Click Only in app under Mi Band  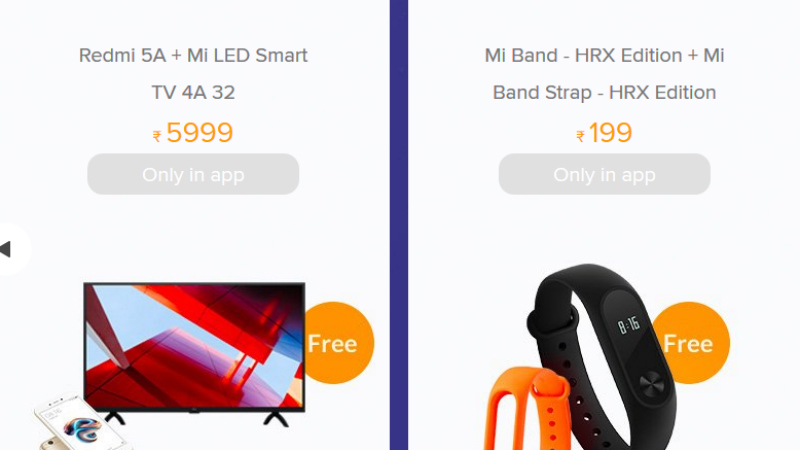604,174
